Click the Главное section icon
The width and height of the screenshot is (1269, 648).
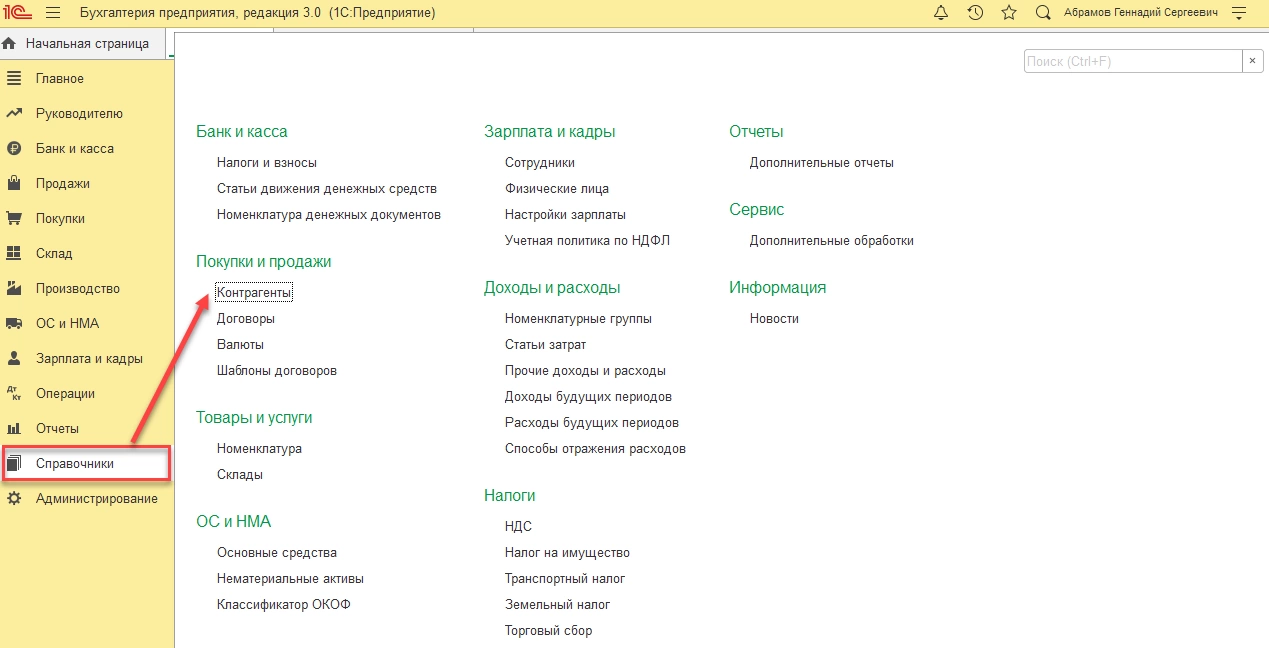click(x=14, y=79)
